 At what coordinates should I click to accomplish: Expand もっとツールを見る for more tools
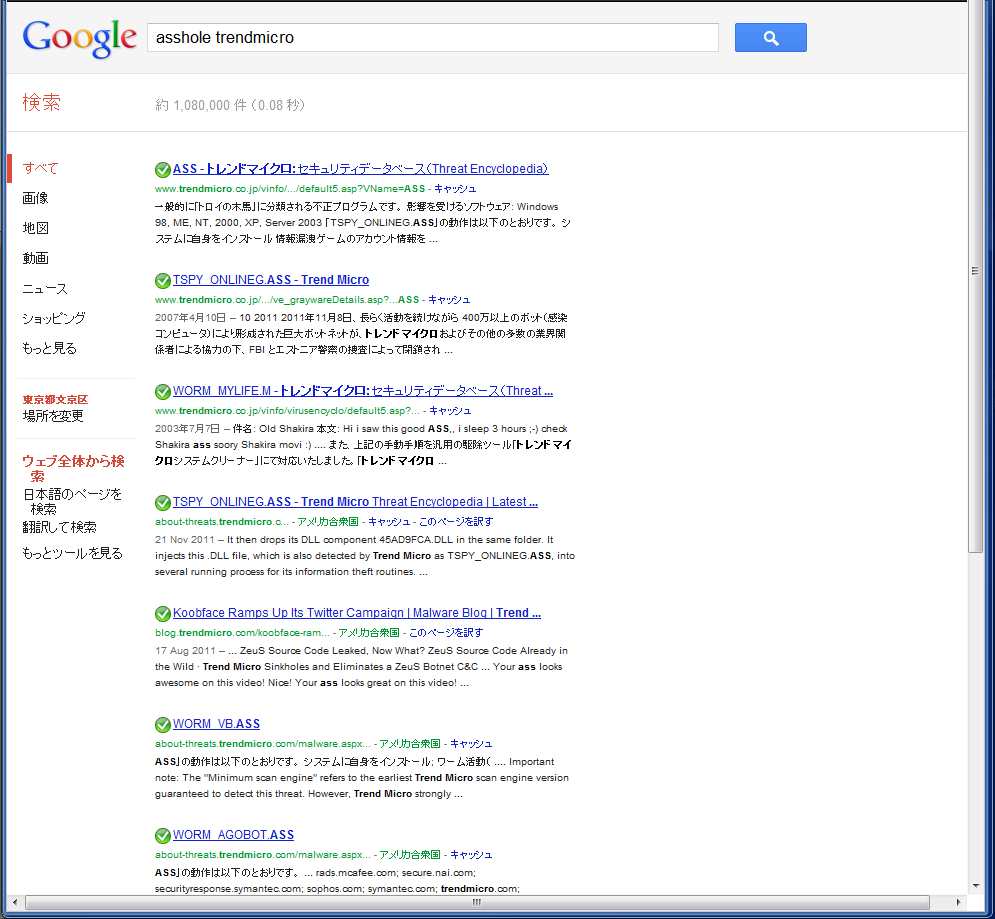(72, 553)
